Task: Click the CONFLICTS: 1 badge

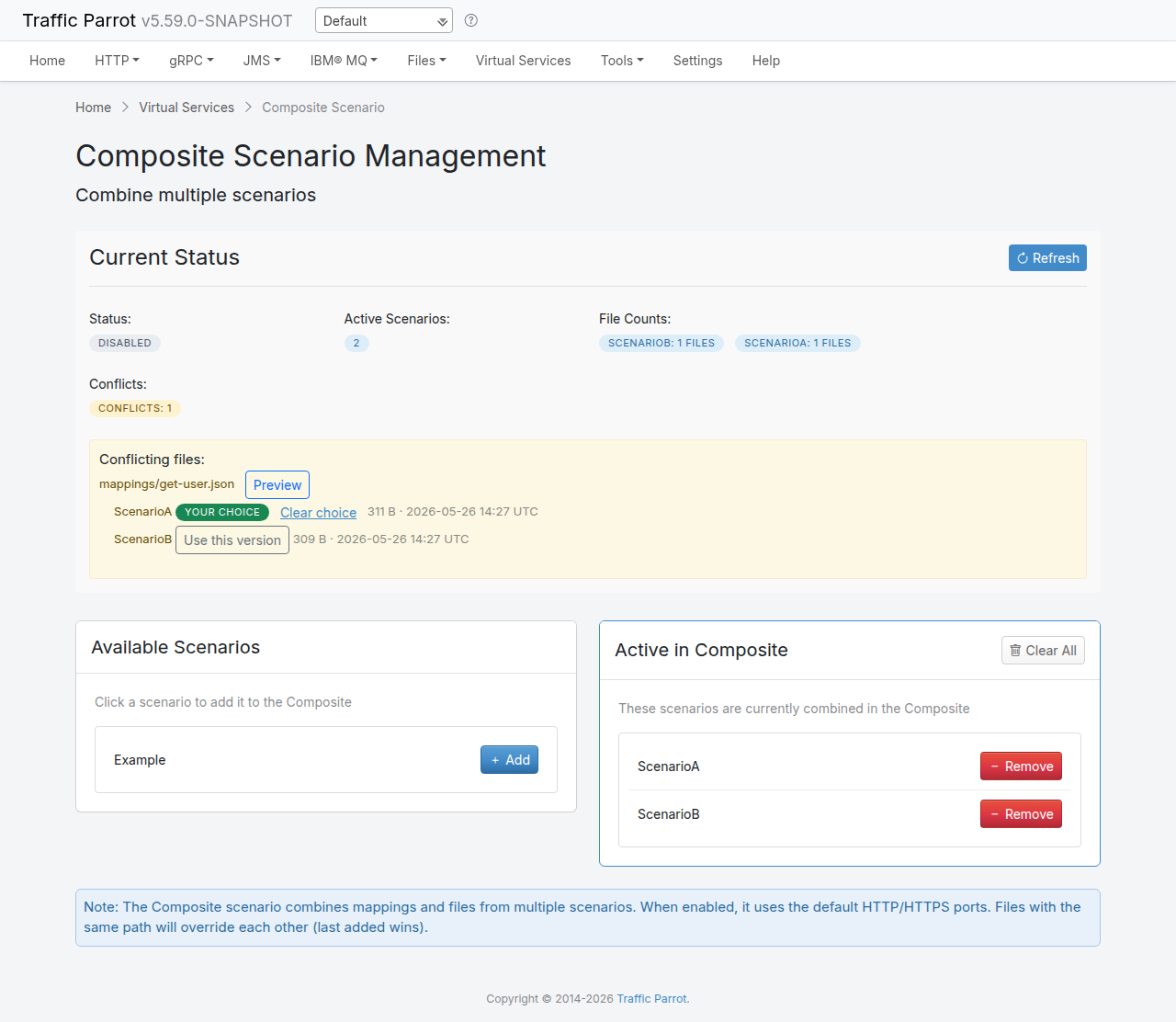Action: 135,408
